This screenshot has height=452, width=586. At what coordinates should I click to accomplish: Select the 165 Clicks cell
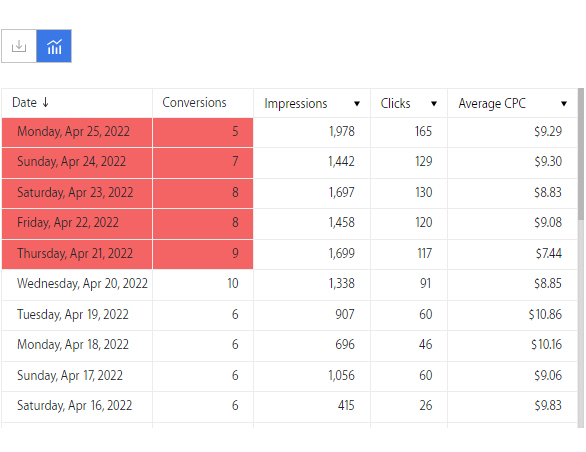[409, 132]
